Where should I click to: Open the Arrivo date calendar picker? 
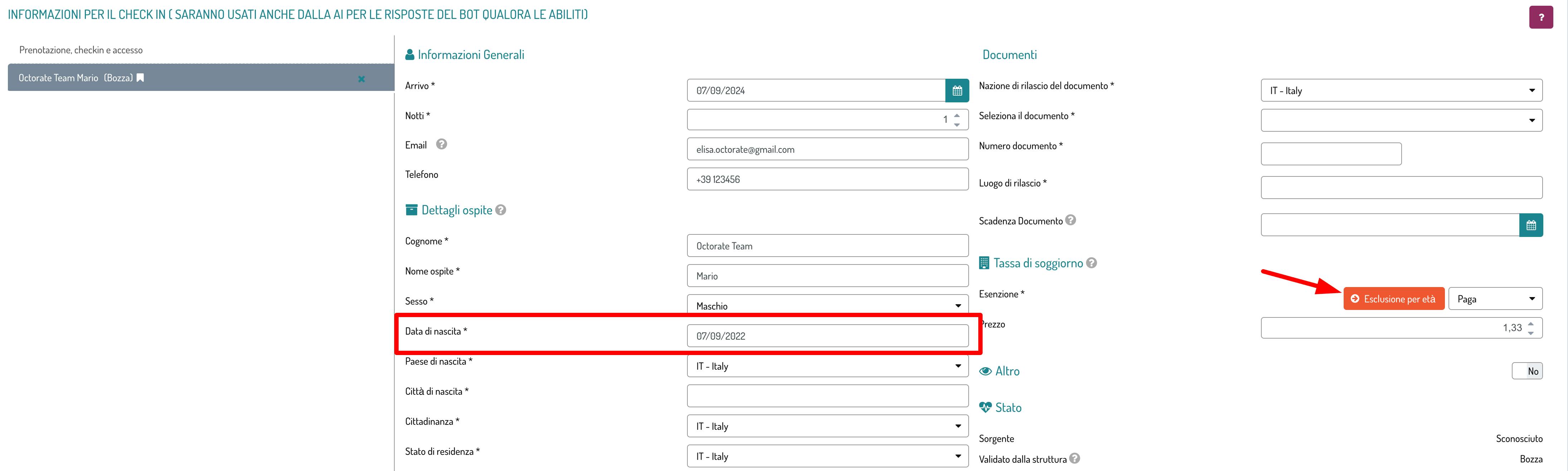coord(957,91)
